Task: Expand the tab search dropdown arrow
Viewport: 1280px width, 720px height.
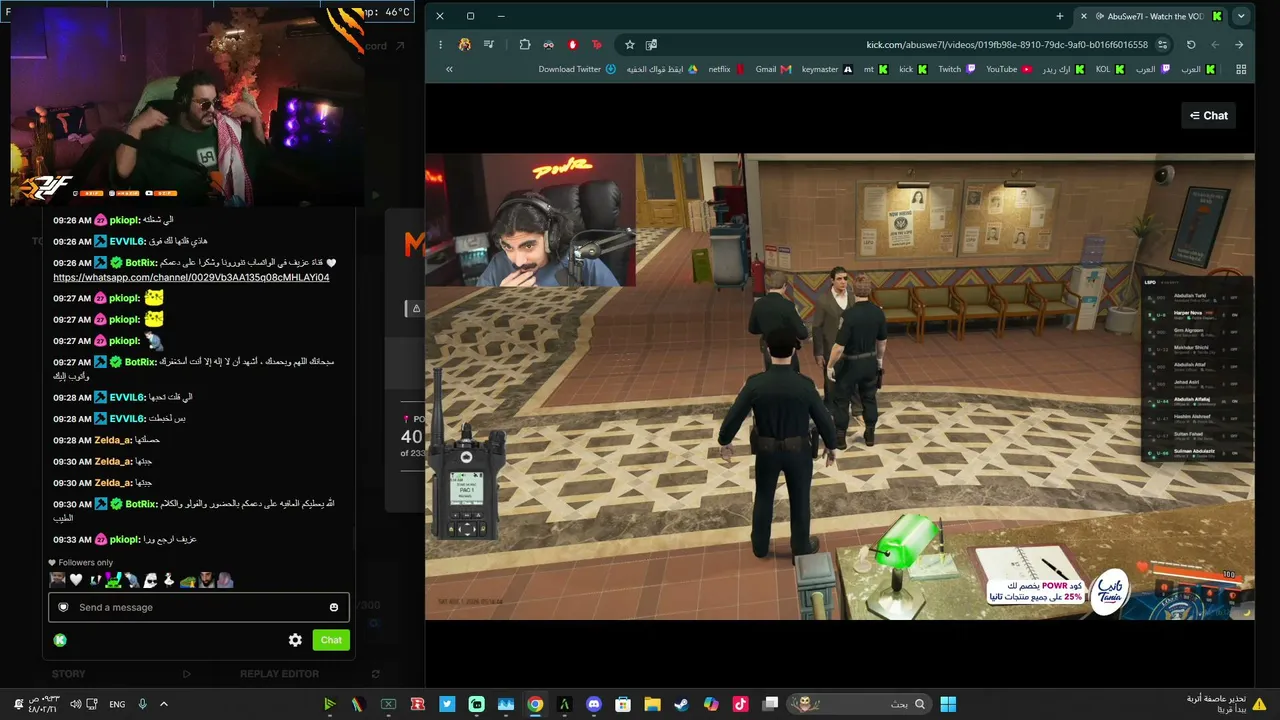Action: coord(1241,16)
